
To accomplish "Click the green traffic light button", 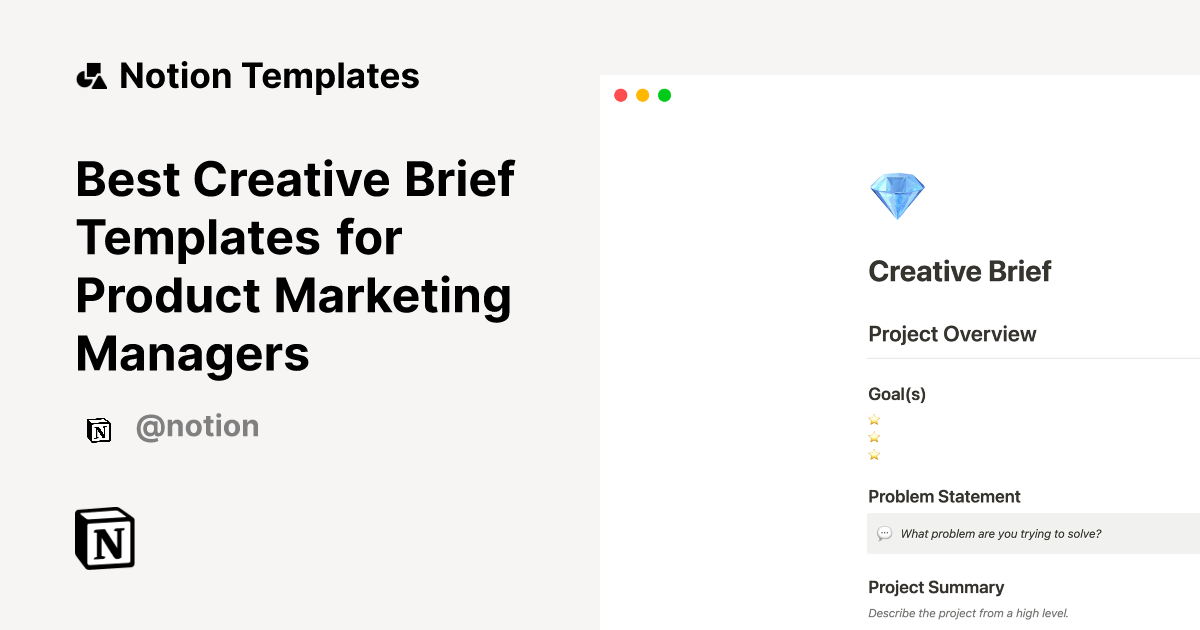I will [664, 94].
